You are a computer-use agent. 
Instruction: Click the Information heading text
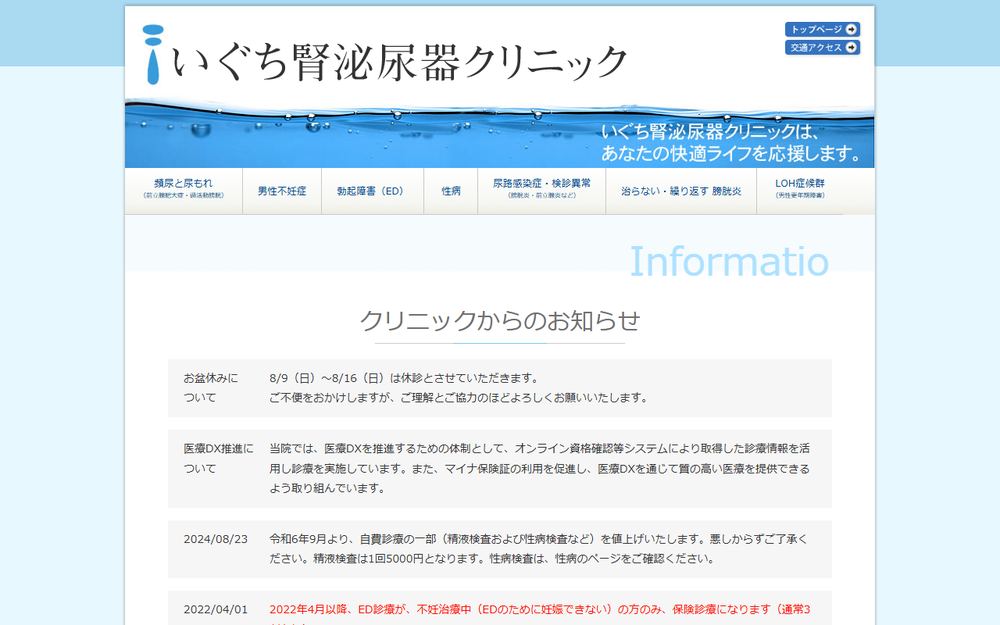point(730,261)
